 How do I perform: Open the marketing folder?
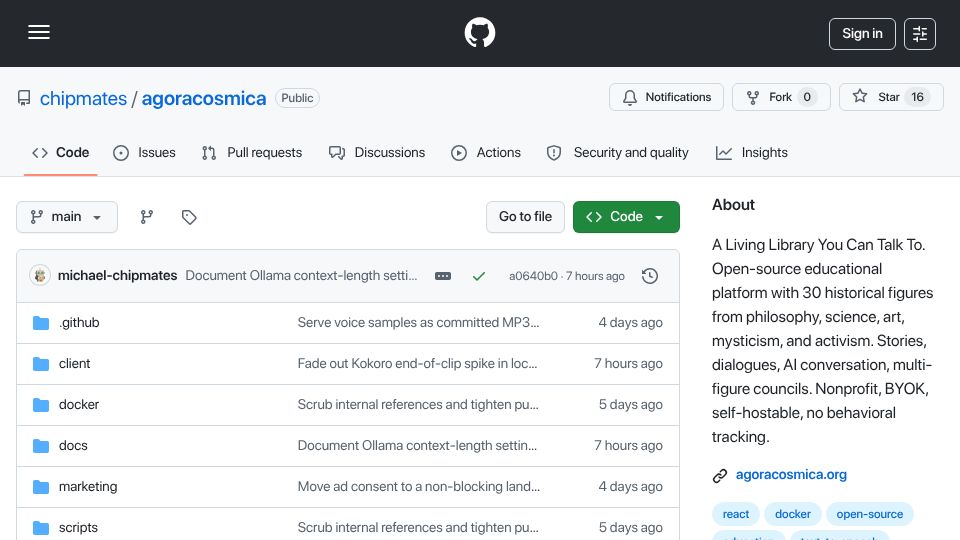tap(88, 487)
